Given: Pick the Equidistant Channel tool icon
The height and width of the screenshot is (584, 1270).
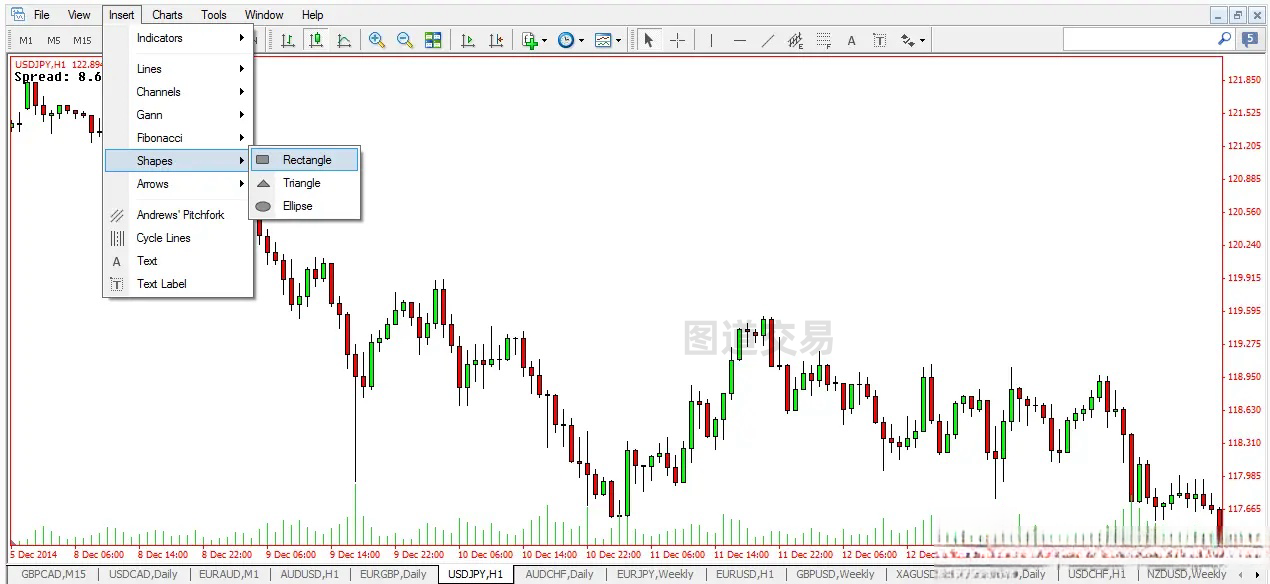Looking at the screenshot, I should tap(795, 40).
